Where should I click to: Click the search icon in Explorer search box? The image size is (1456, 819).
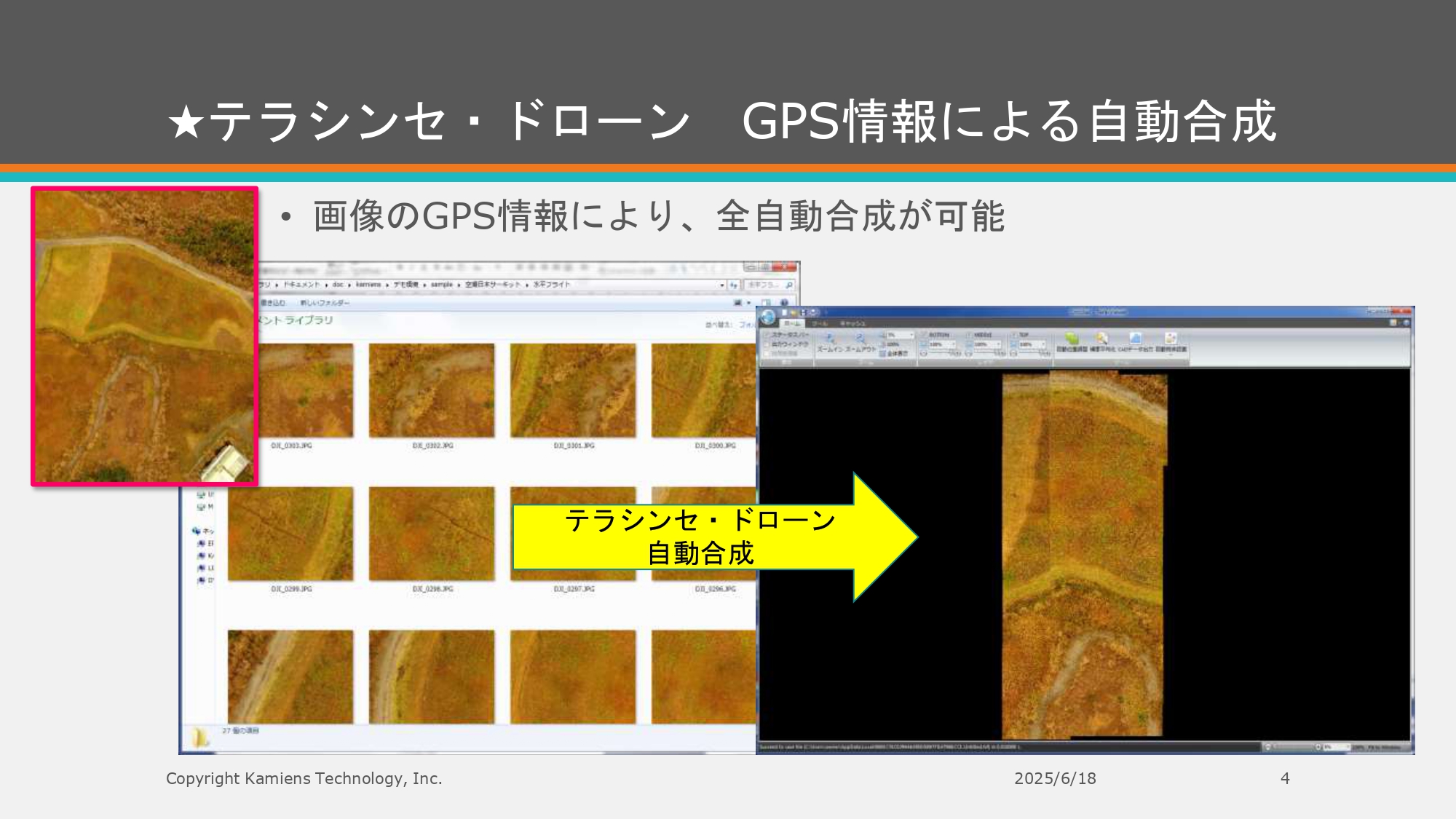point(789,285)
